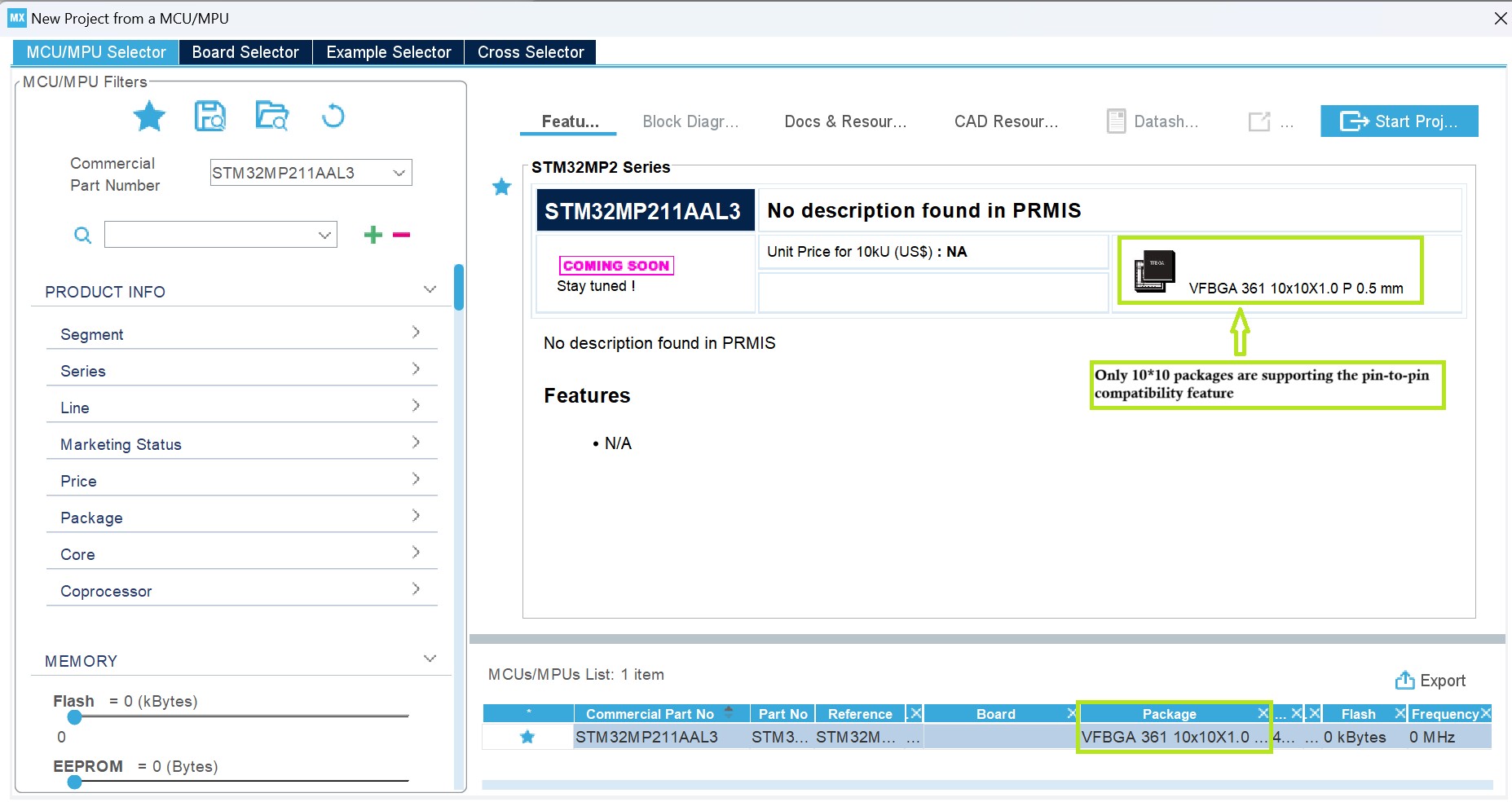Remove the Package column using its X icon
Screen dimensions: 1512x802
tap(1263, 713)
